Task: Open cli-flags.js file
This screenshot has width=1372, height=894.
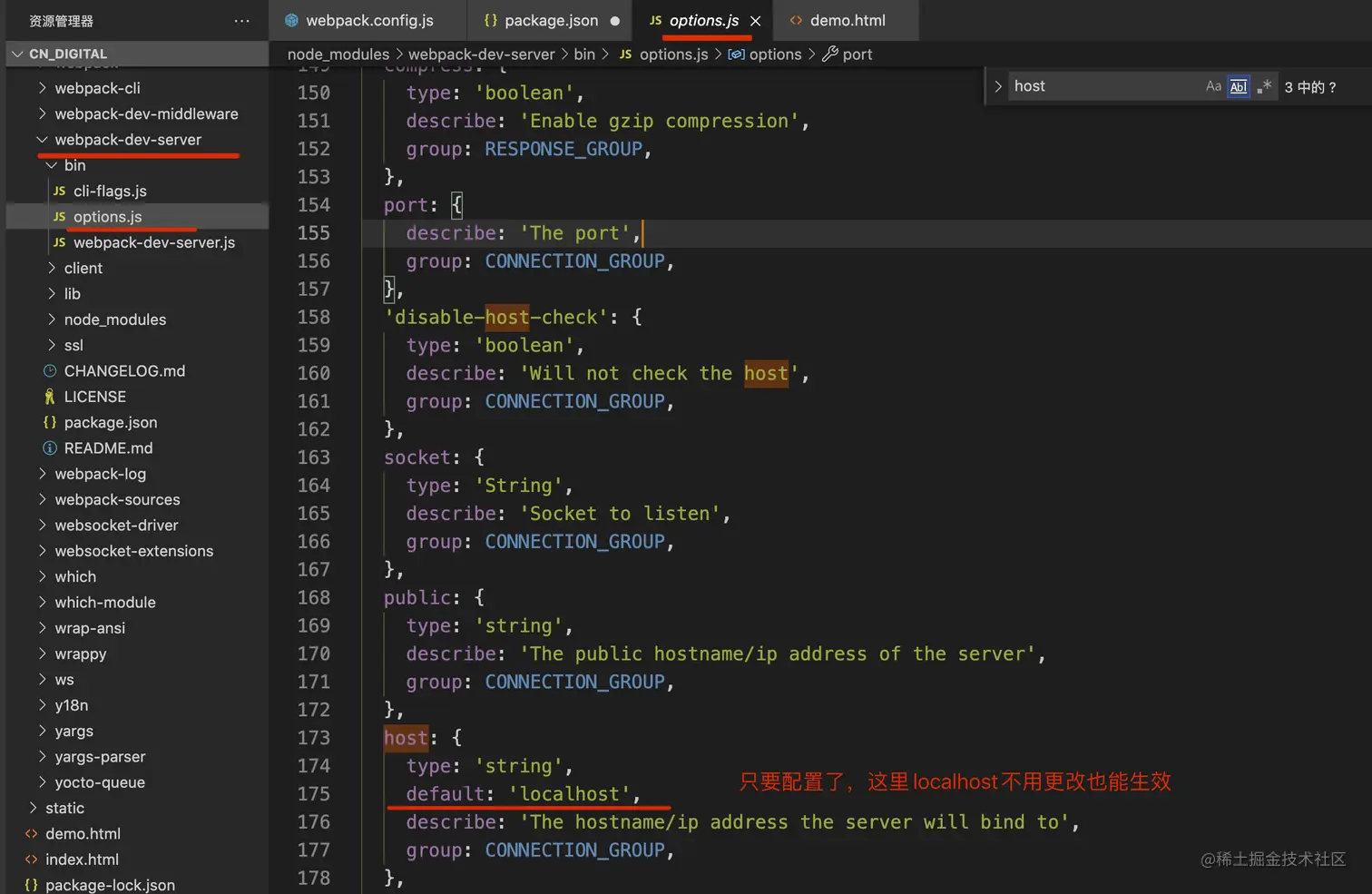Action: (110, 192)
